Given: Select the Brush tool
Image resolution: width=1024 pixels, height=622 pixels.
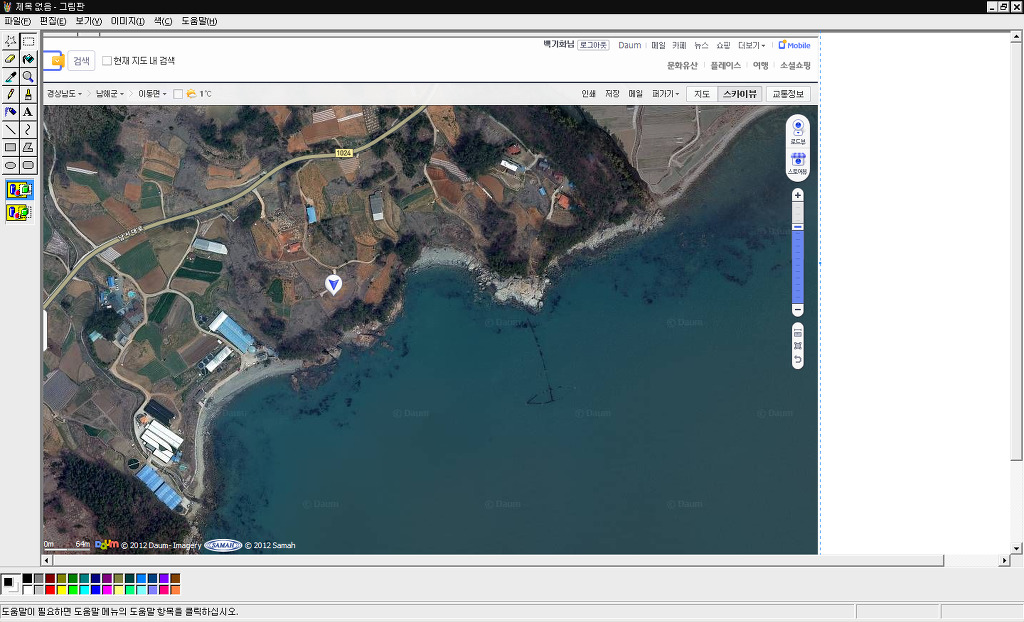Looking at the screenshot, I should [x=28, y=94].
